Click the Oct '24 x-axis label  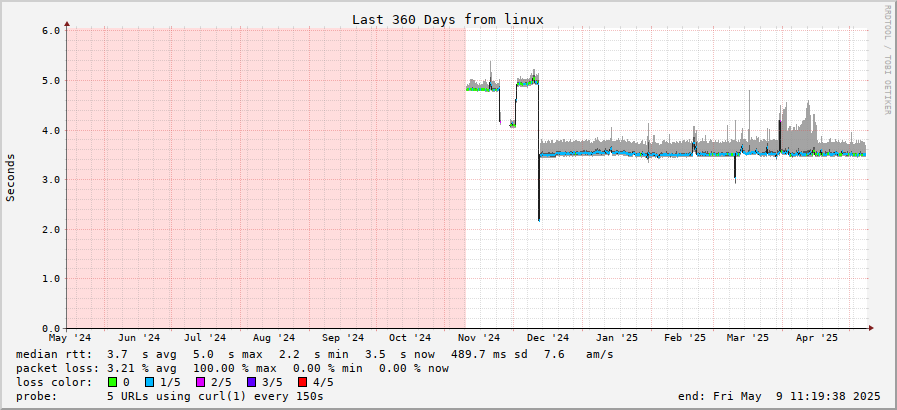click(x=410, y=338)
